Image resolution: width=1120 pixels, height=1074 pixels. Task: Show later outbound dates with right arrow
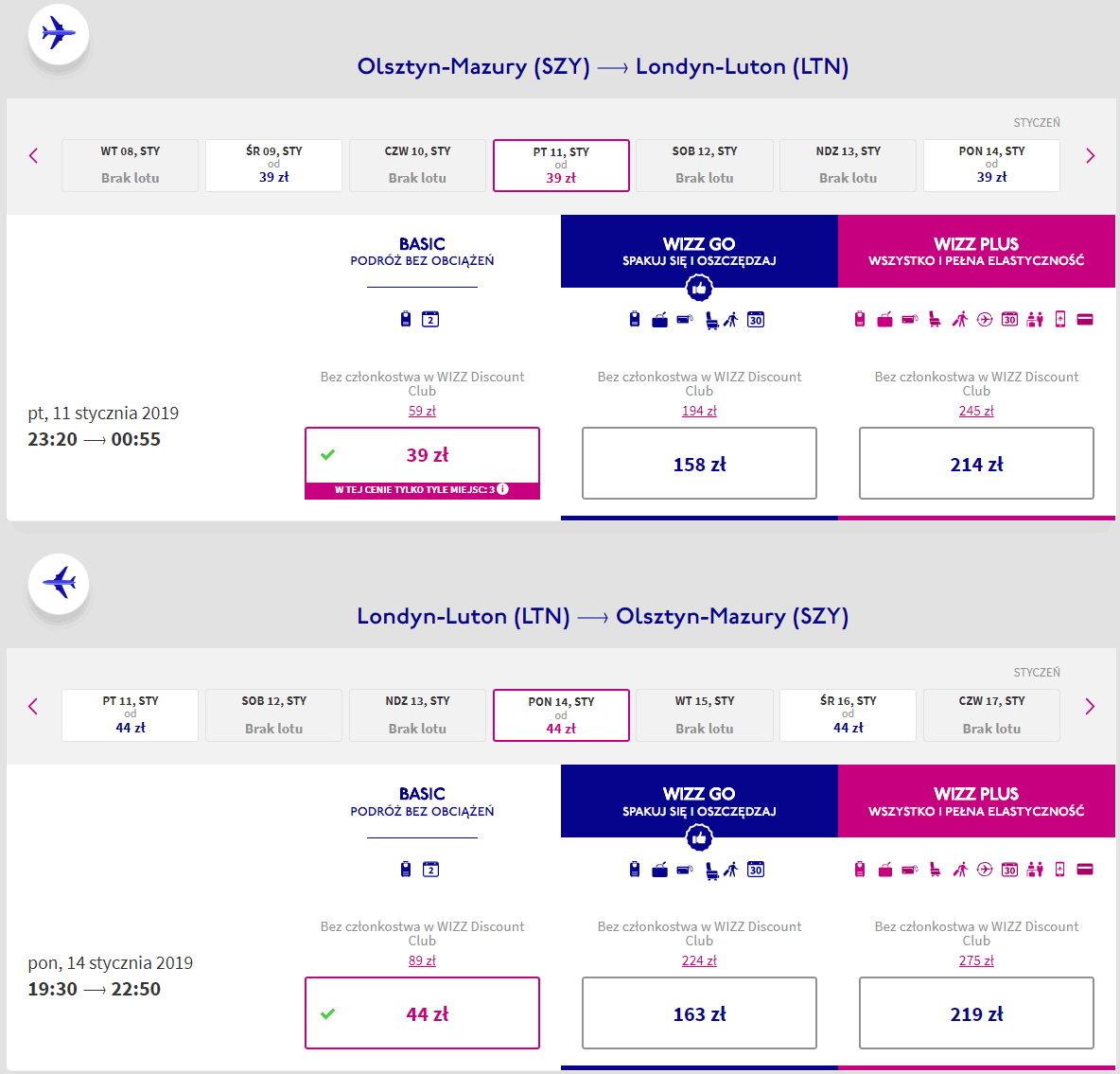click(1090, 156)
